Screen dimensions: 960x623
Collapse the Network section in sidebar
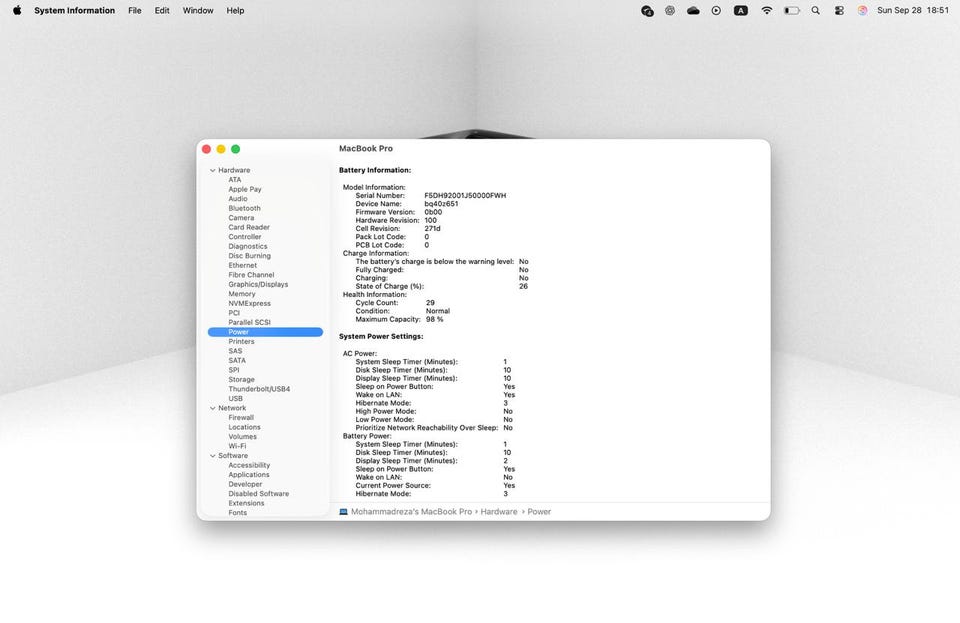pos(212,408)
